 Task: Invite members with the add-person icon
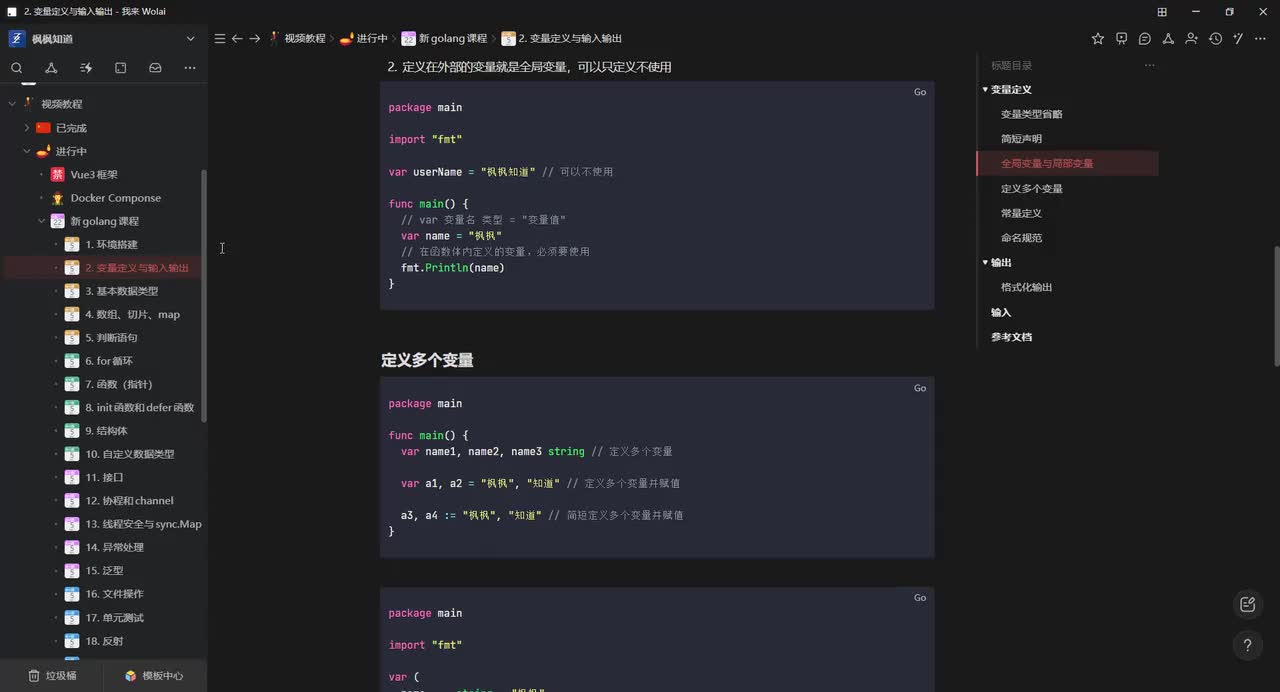[x=1191, y=38]
